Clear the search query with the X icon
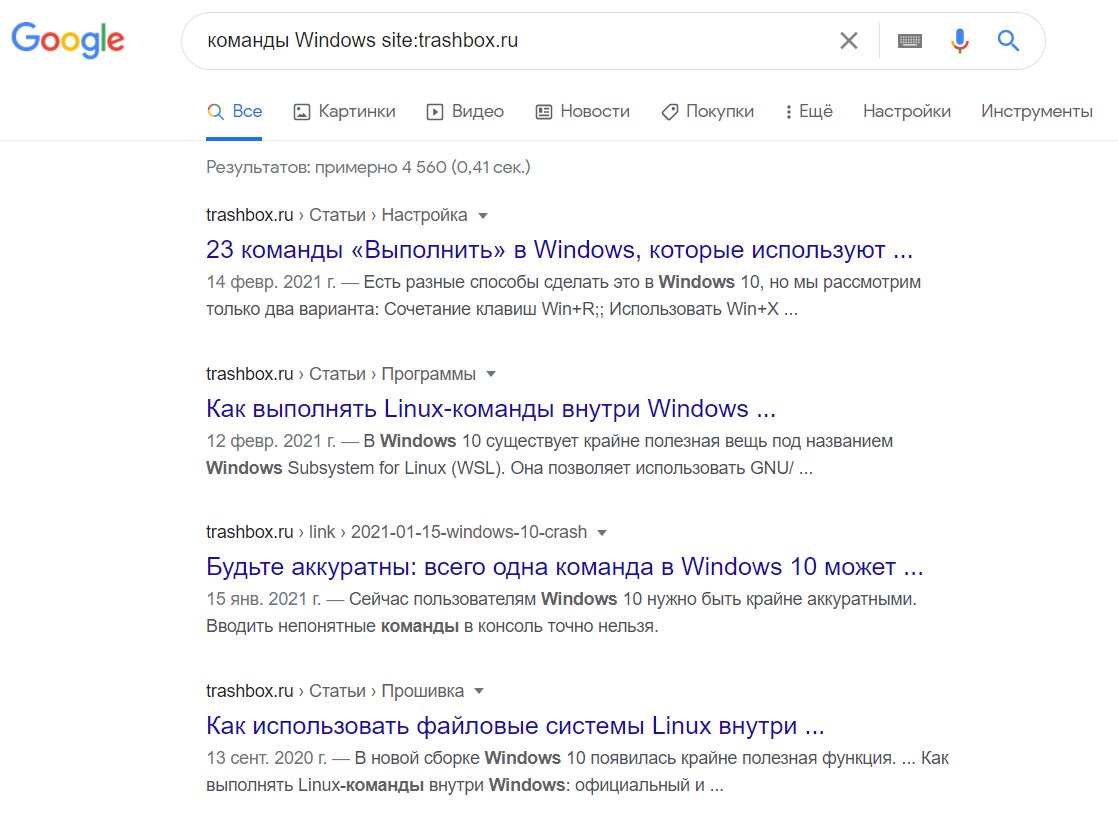The width and height of the screenshot is (1118, 817). (848, 41)
